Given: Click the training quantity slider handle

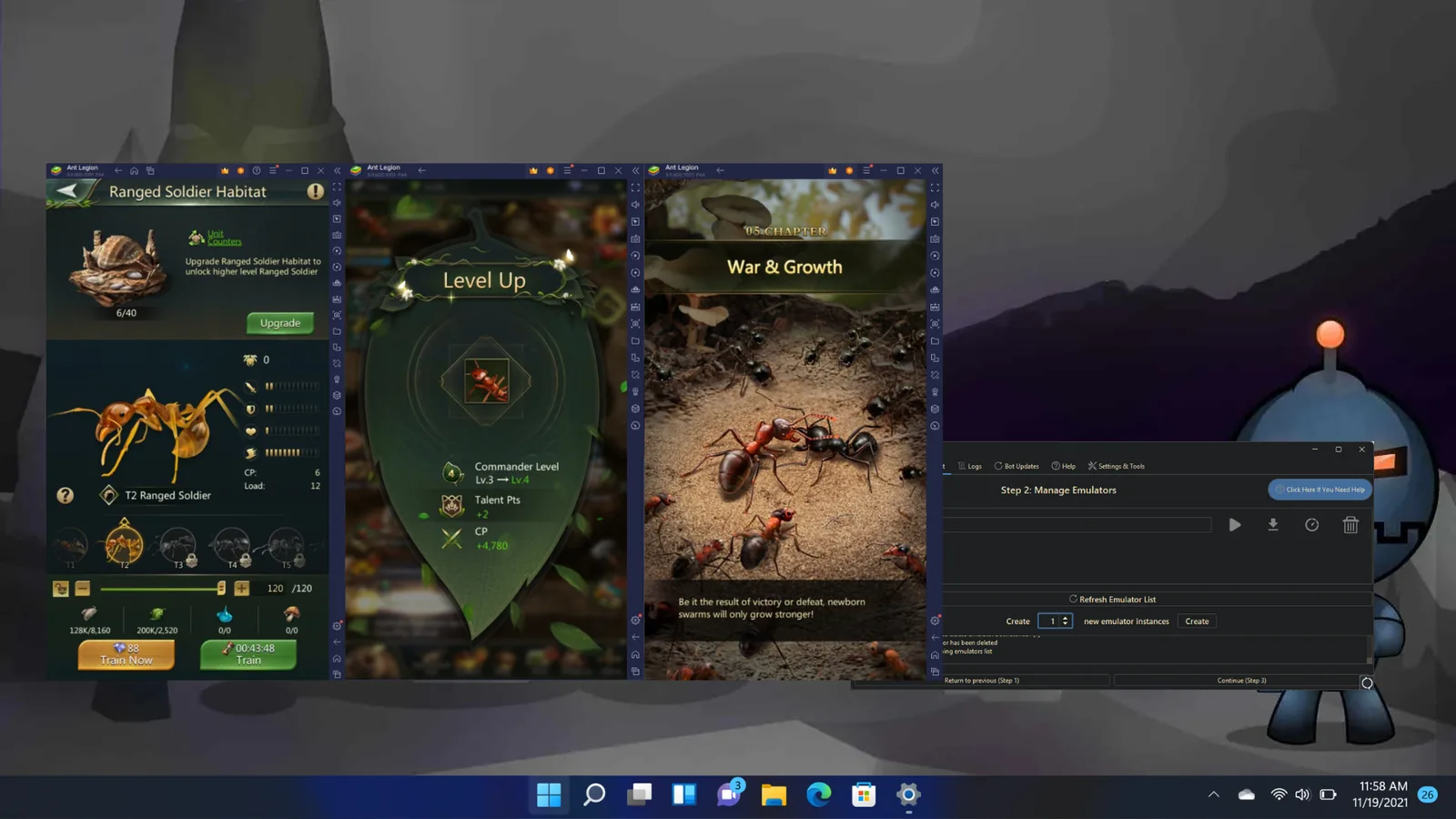Looking at the screenshot, I should (x=221, y=589).
